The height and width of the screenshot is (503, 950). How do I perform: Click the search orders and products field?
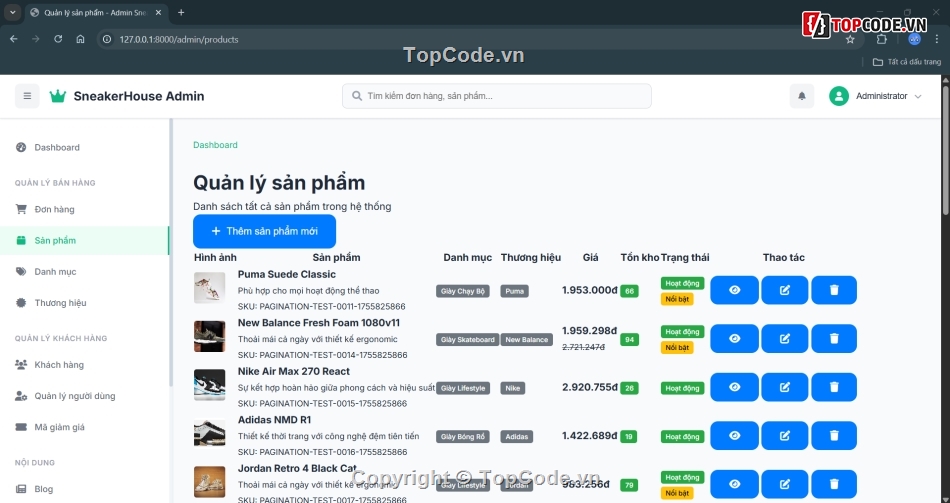coord(497,96)
